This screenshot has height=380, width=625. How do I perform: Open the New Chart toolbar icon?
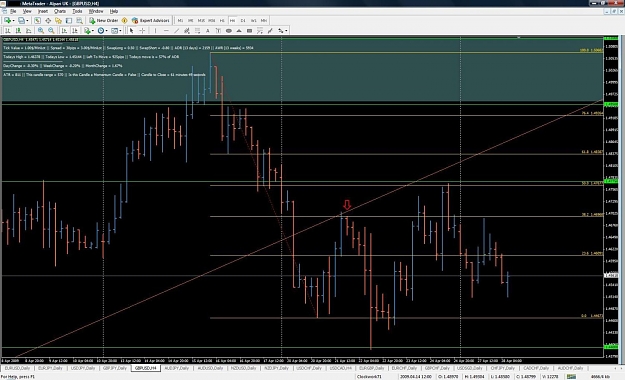coord(7,20)
